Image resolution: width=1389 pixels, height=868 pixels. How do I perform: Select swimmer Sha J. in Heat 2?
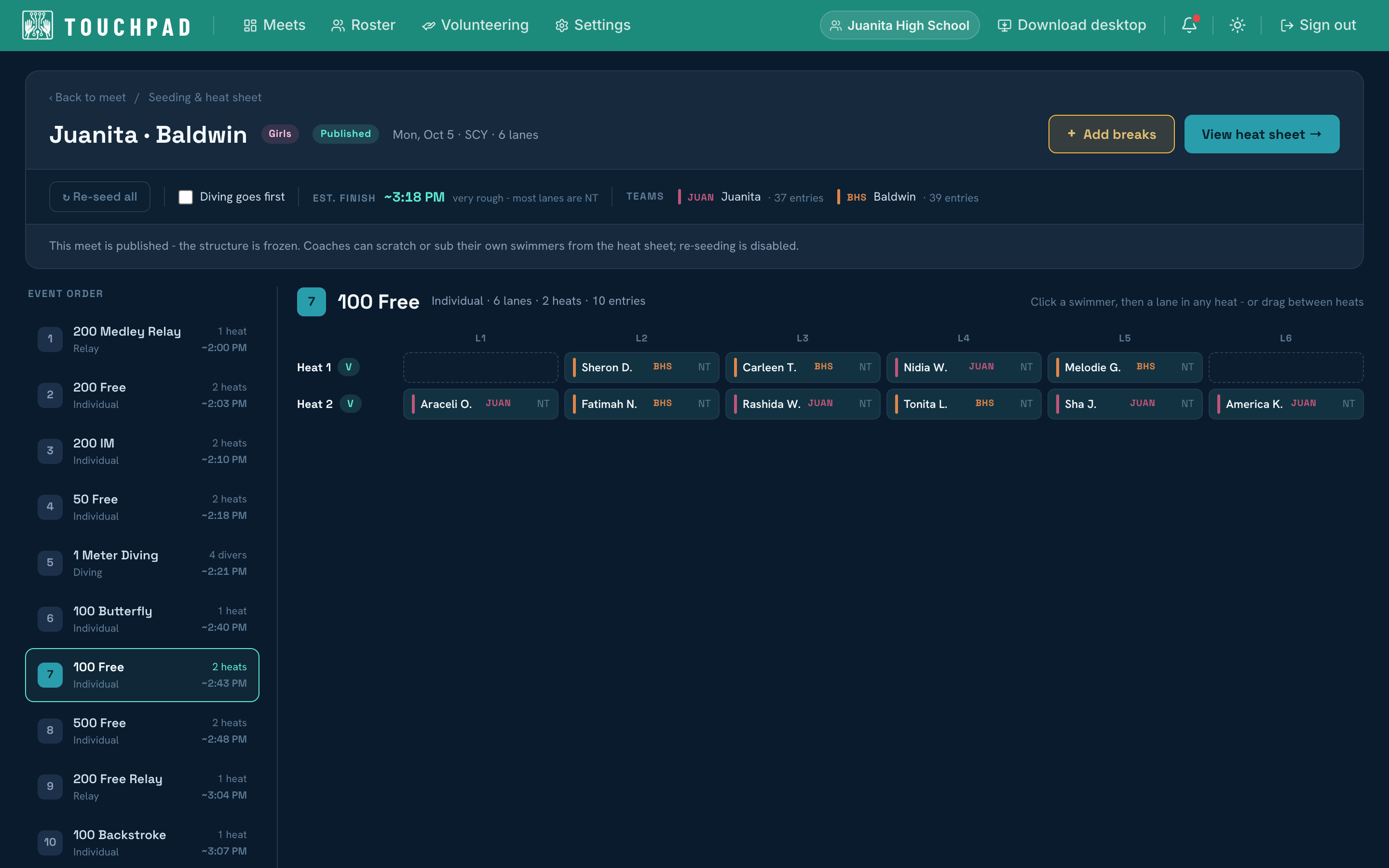1125,404
